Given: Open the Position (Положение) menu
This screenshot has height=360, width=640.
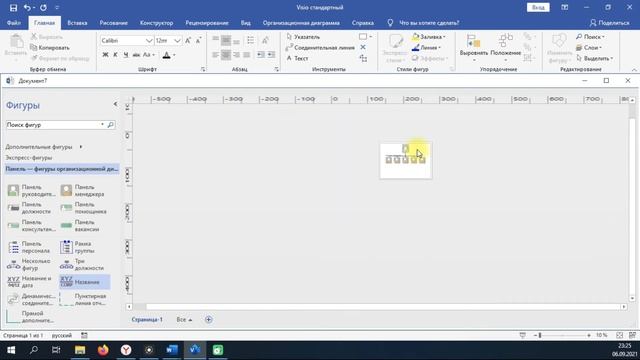Looking at the screenshot, I should (505, 48).
